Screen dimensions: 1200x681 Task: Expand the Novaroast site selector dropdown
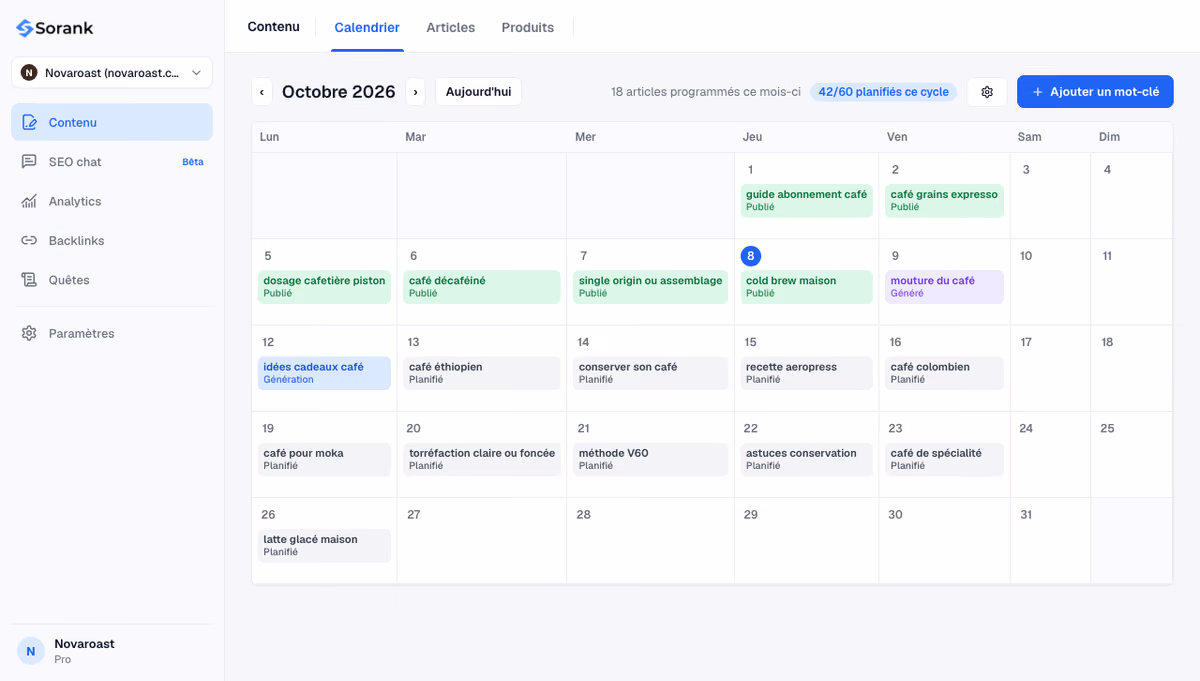coord(112,73)
